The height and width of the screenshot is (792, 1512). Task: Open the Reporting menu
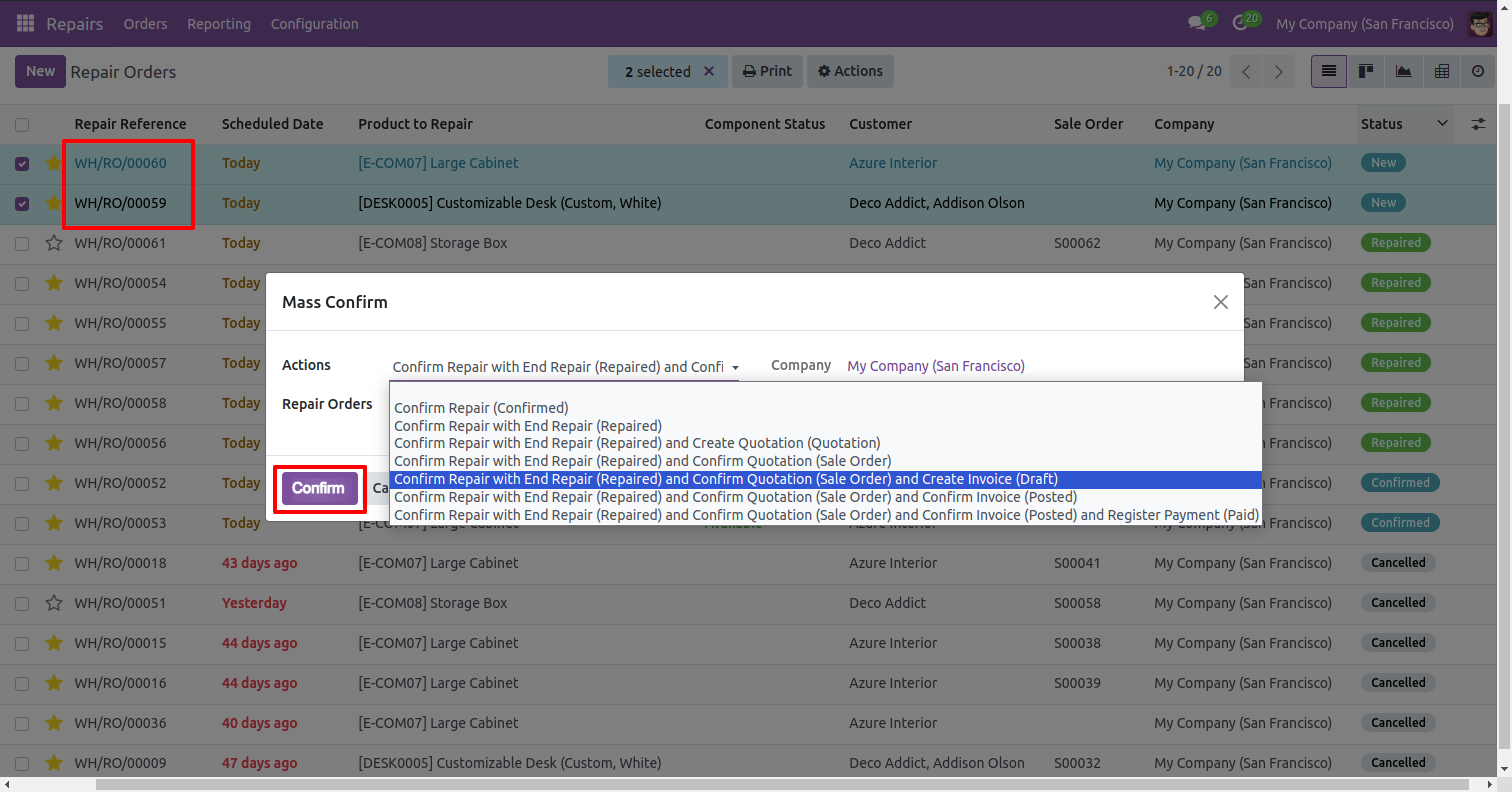point(219,23)
